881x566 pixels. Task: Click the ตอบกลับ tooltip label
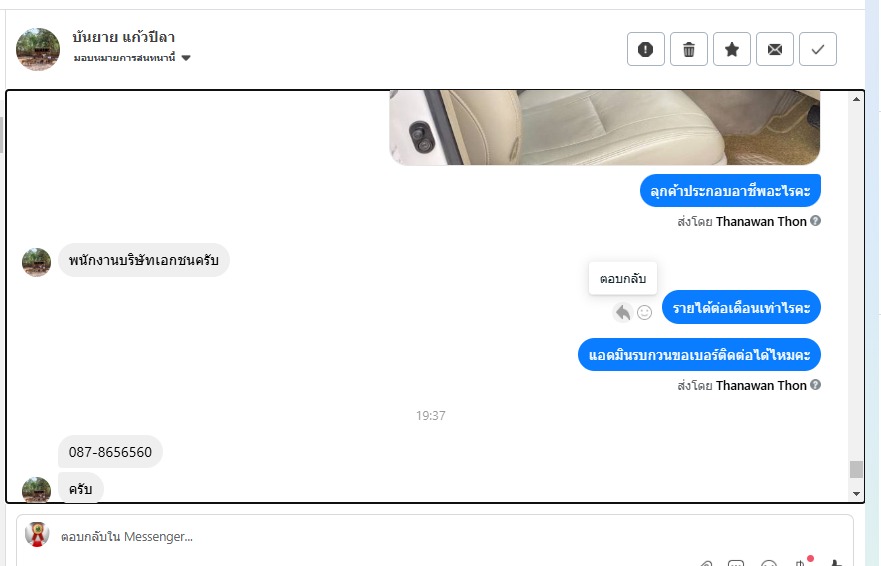pos(623,278)
